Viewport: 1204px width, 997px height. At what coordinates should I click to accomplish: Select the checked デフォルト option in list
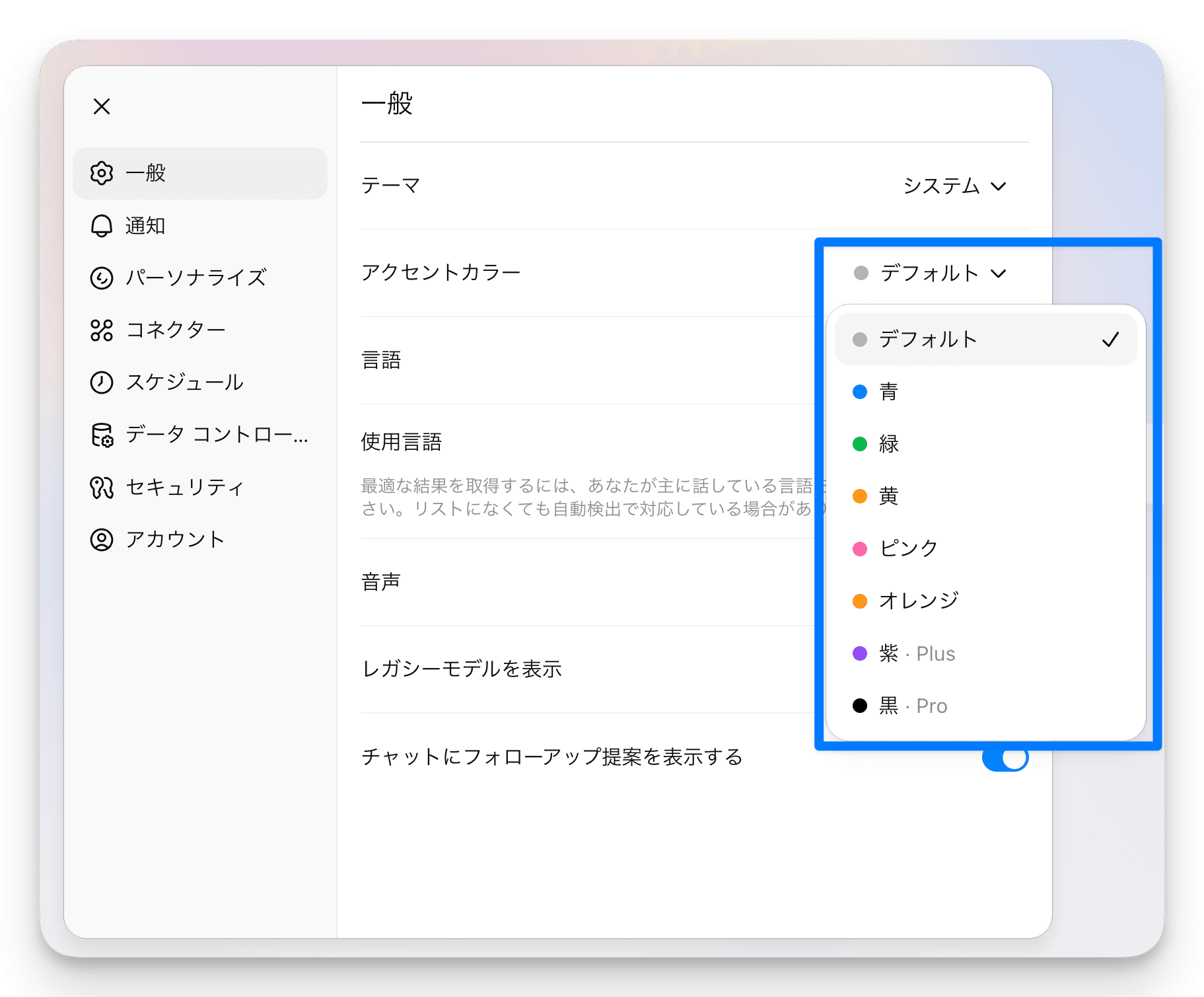pos(985,340)
